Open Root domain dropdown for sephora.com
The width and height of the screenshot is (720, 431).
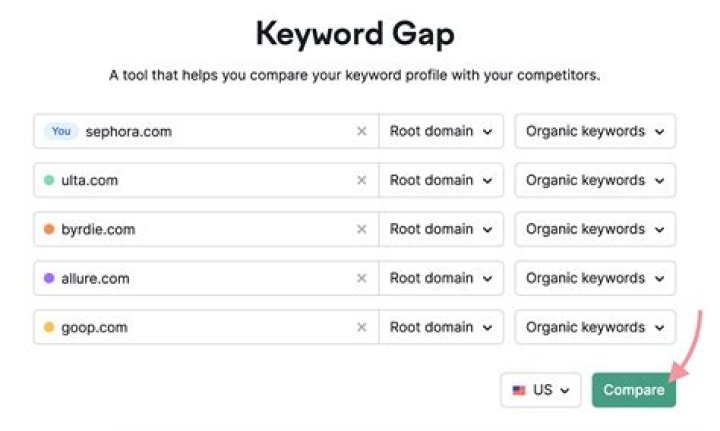click(440, 131)
